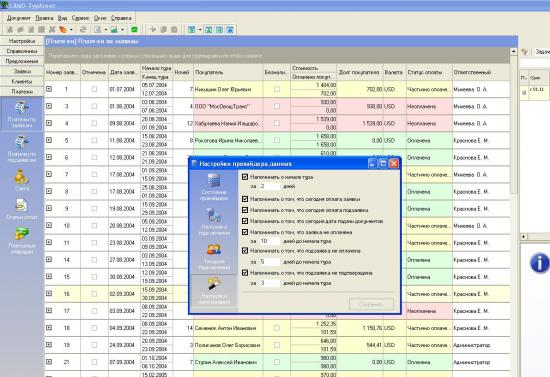Expand row number 10 with plus box
Image resolution: width=550 pixels, height=377 pixels.
tap(49, 225)
